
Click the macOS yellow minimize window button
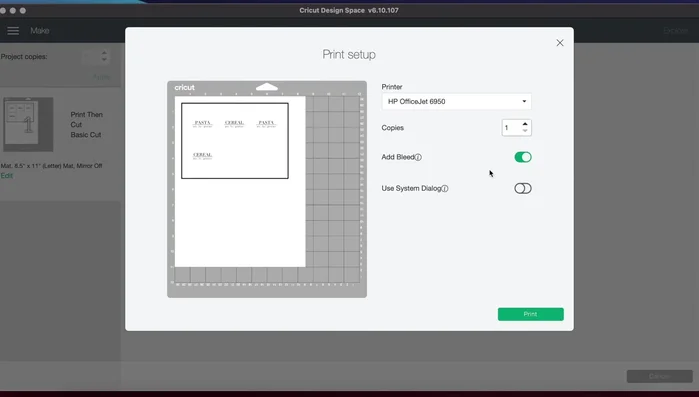click(x=12, y=10)
